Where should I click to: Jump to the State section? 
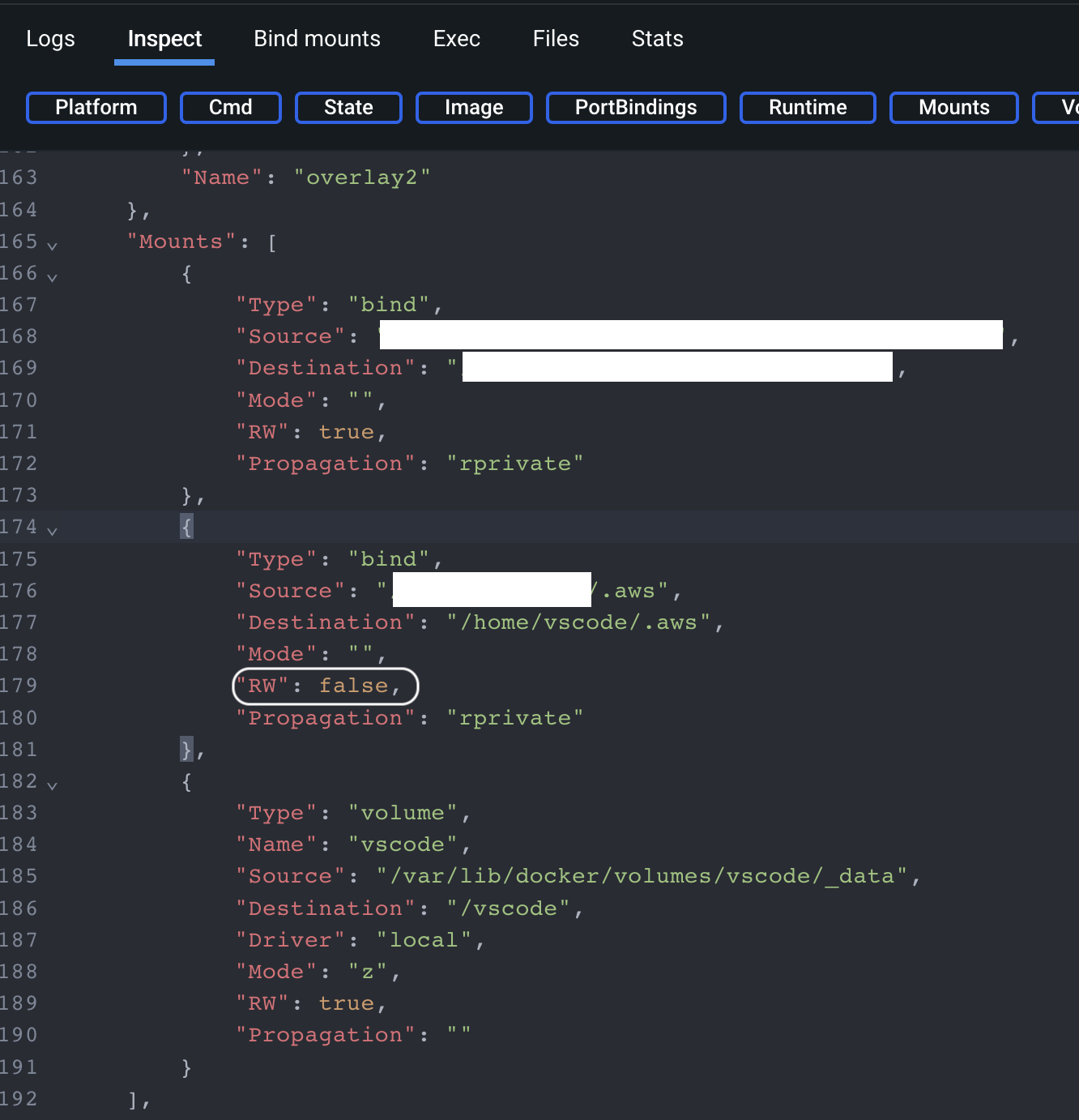tap(348, 108)
